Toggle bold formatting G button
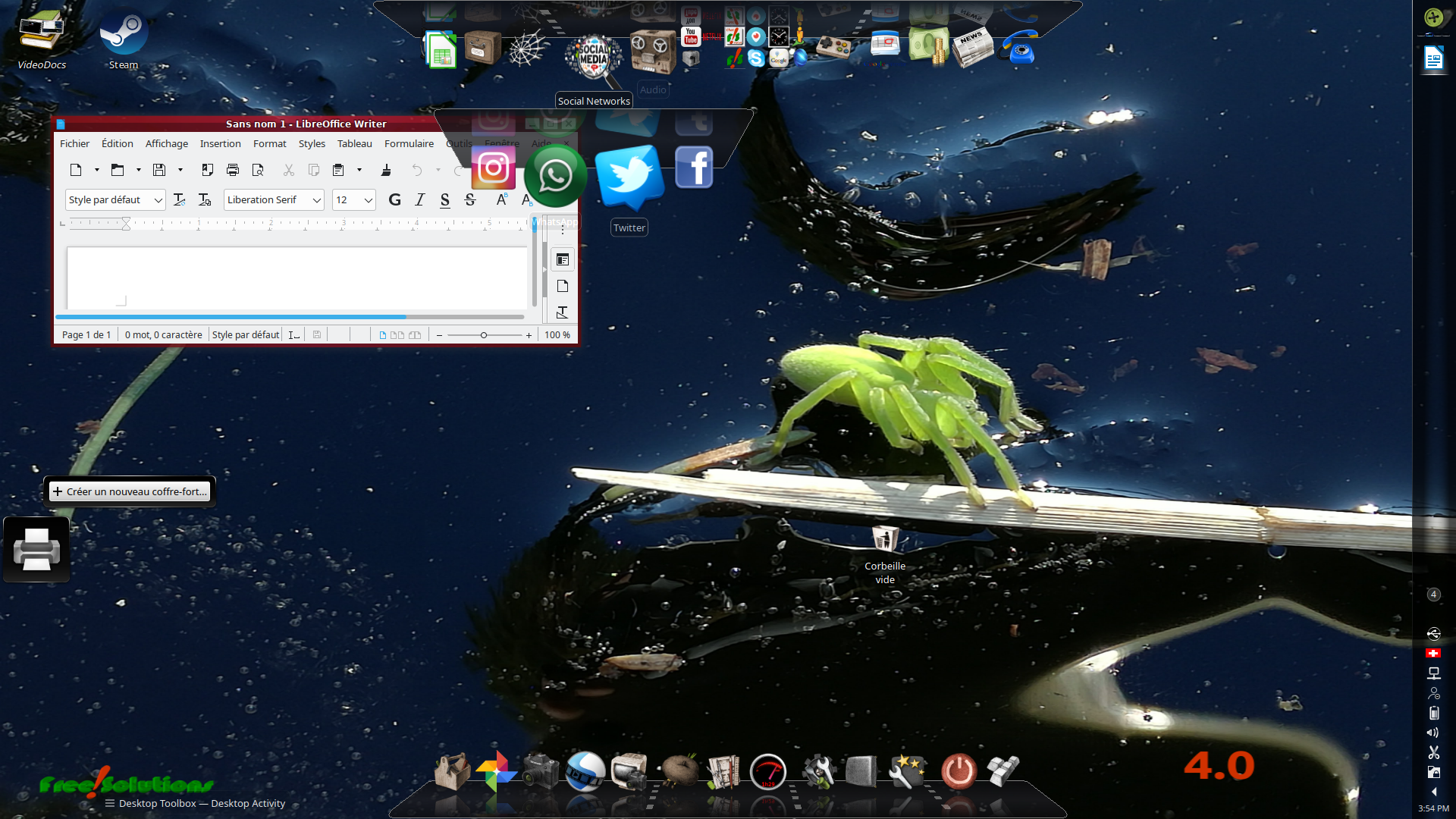Image resolution: width=1456 pixels, height=819 pixels. (x=394, y=199)
